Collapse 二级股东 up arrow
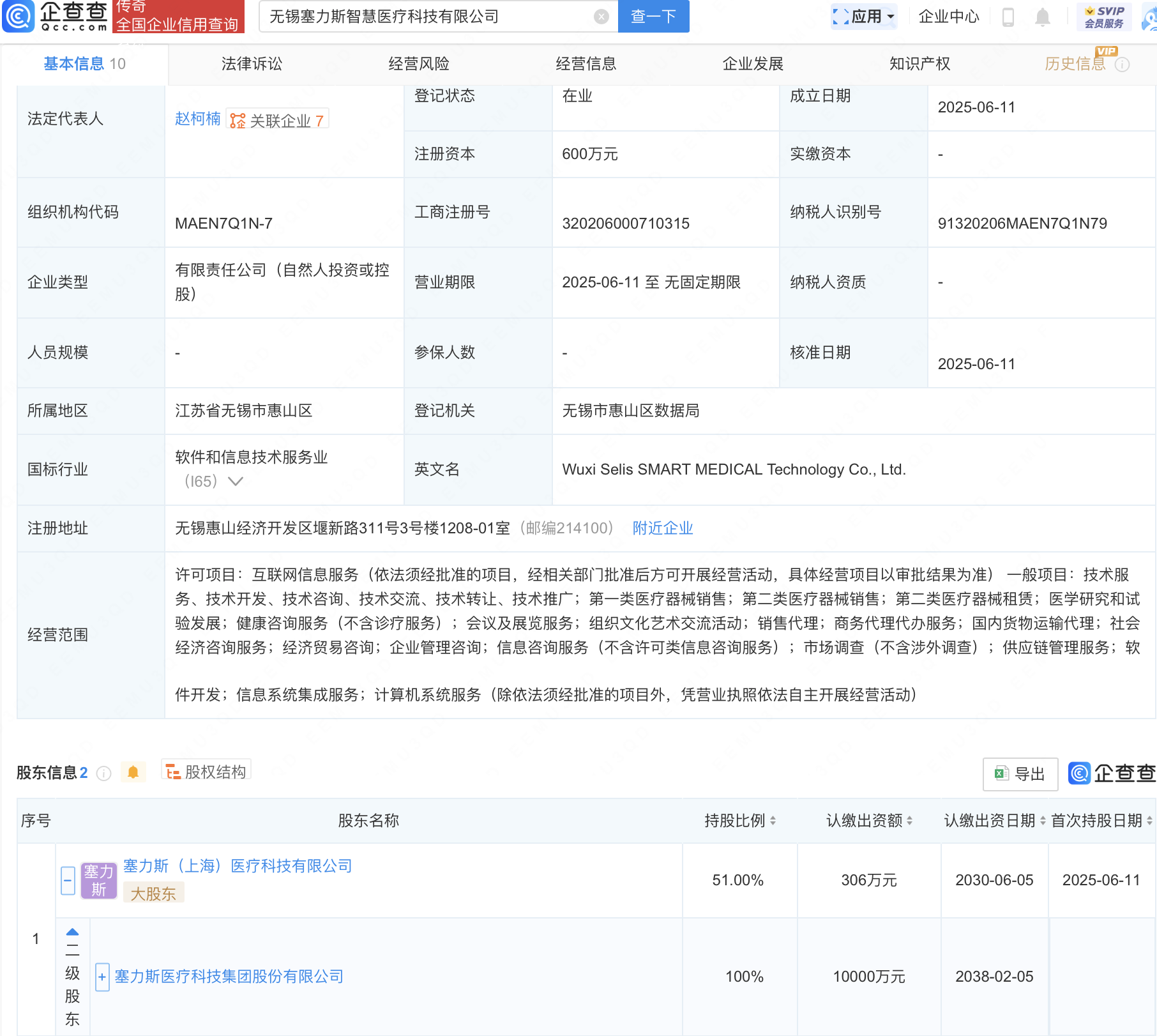 click(72, 932)
